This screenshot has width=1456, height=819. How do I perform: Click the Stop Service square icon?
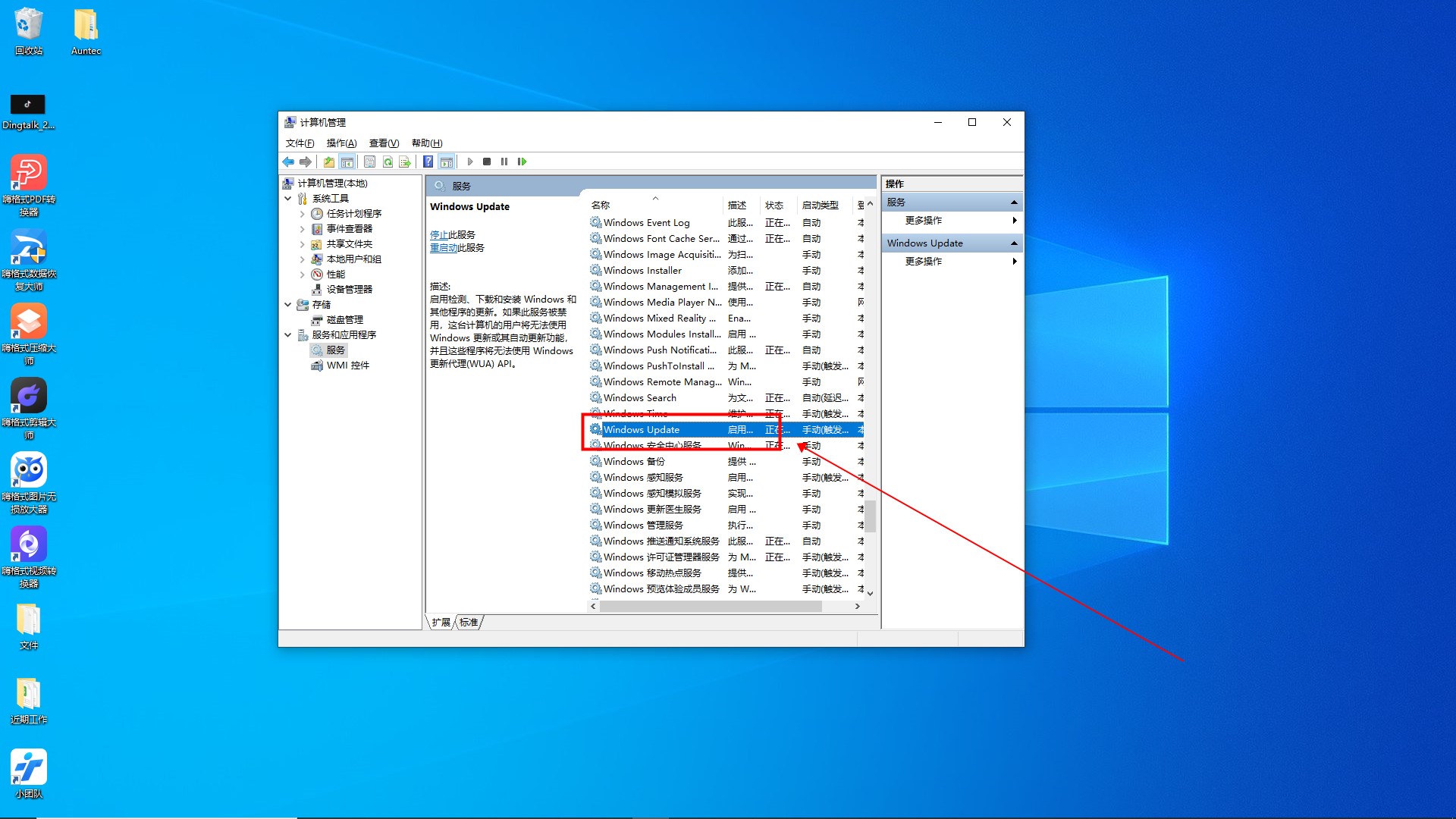[x=487, y=162]
